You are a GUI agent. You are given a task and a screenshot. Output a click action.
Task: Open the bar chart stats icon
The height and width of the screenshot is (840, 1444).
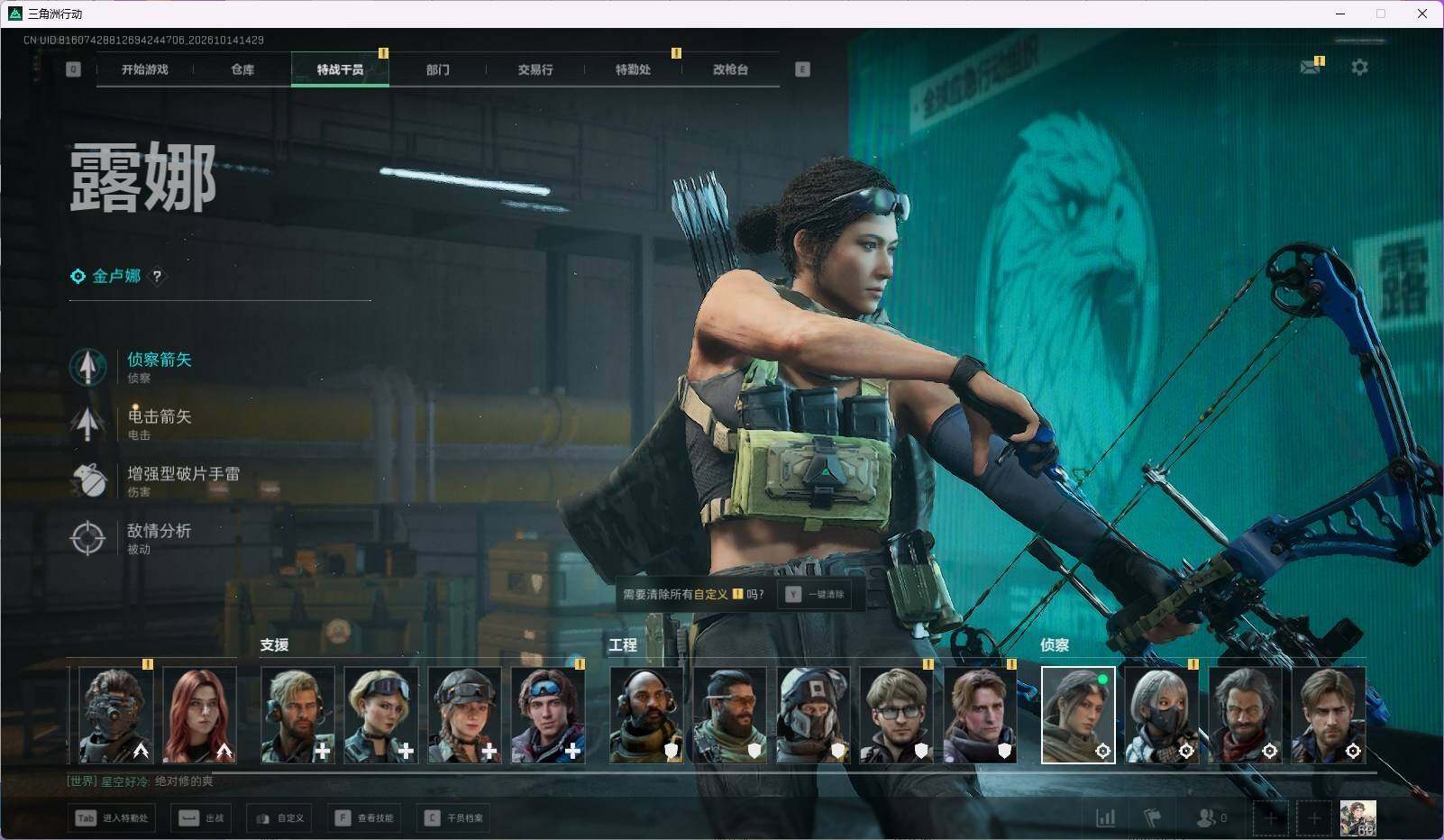pos(1105,818)
